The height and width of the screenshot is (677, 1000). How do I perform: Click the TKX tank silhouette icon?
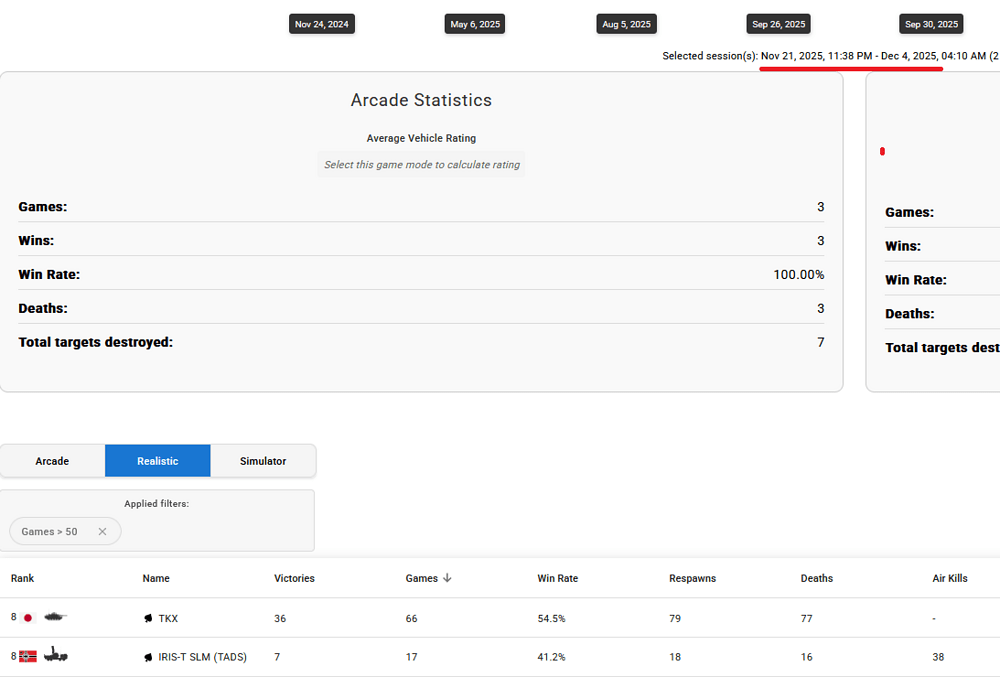pos(55,618)
